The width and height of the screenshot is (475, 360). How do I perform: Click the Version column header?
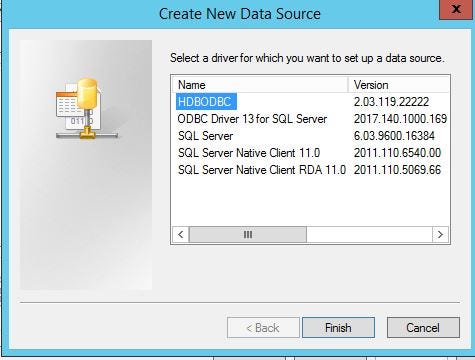pos(399,85)
